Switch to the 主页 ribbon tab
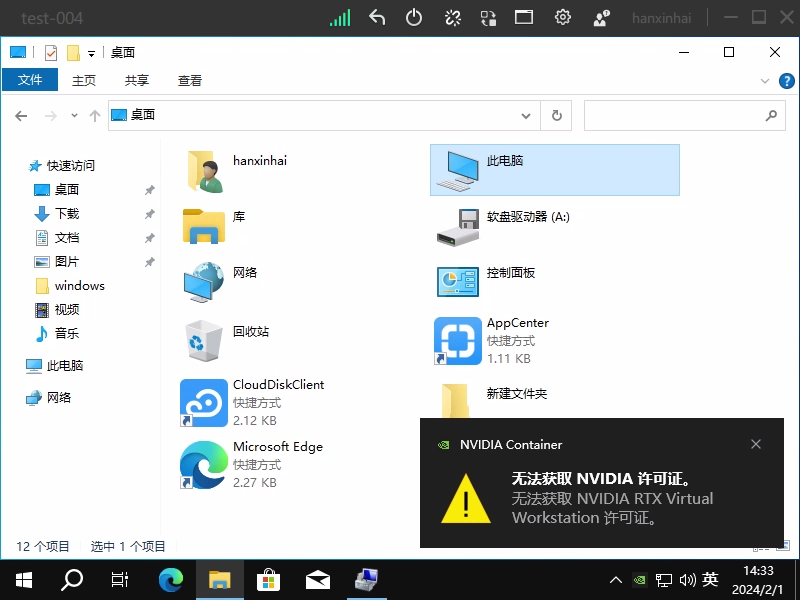The height and width of the screenshot is (600, 800). [x=84, y=80]
